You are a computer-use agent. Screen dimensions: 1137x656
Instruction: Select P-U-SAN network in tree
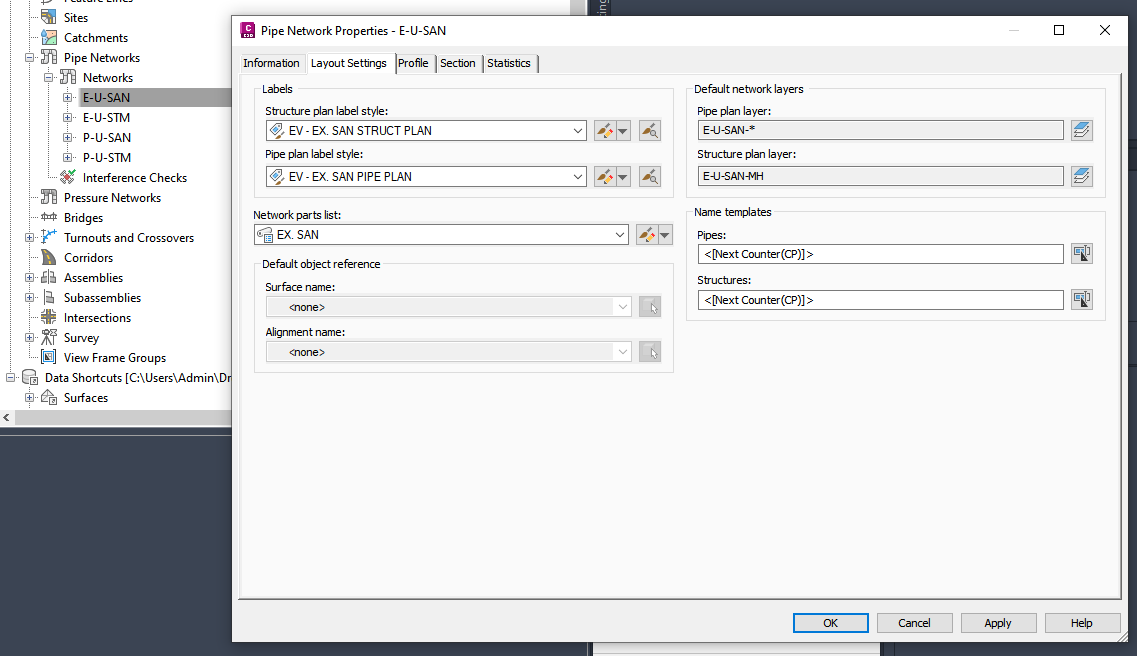[x=107, y=138]
